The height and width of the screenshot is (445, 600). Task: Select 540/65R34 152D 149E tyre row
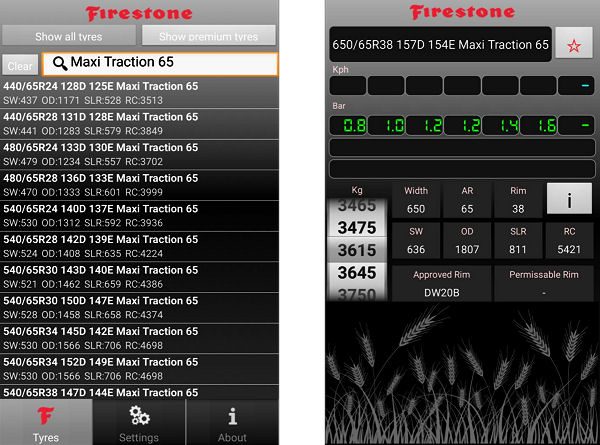[x=139, y=369]
